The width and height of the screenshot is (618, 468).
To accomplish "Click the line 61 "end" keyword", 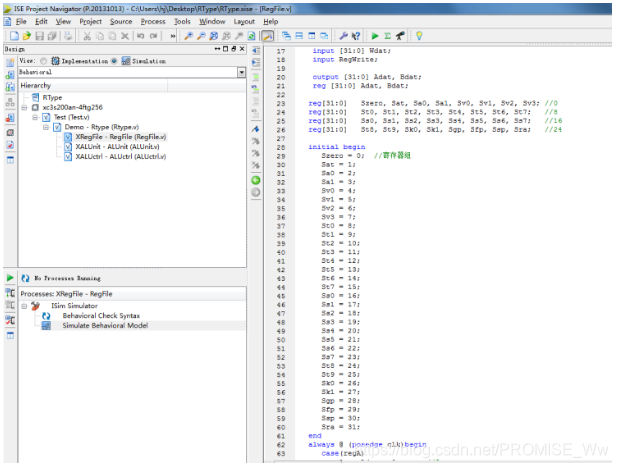I will (315, 436).
